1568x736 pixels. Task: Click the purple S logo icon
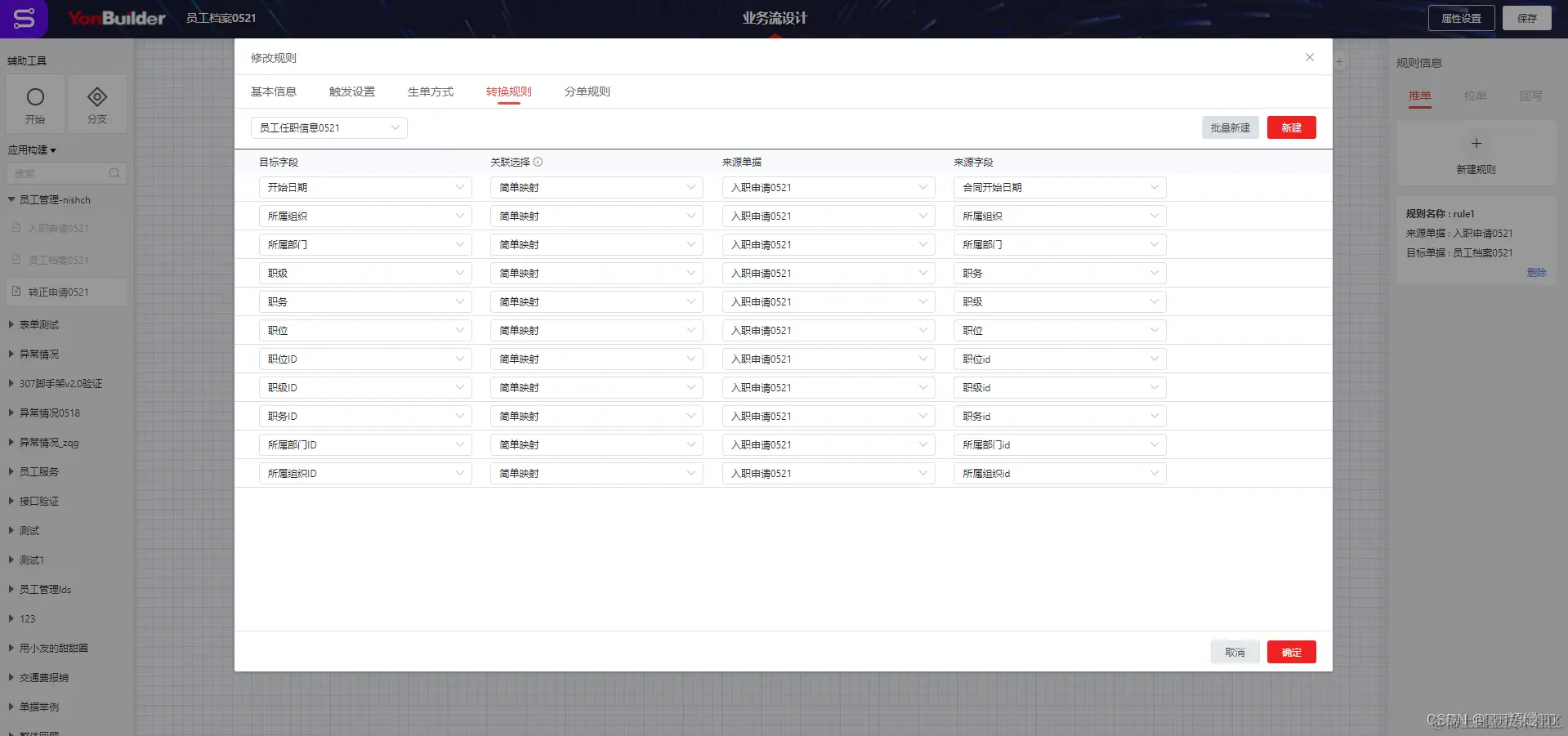point(24,18)
